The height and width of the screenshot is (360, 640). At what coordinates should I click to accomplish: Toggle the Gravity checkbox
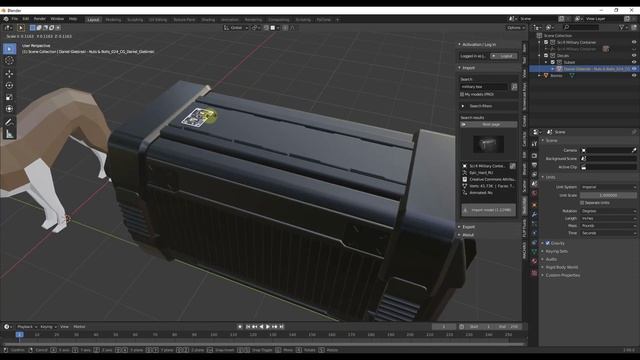point(548,243)
